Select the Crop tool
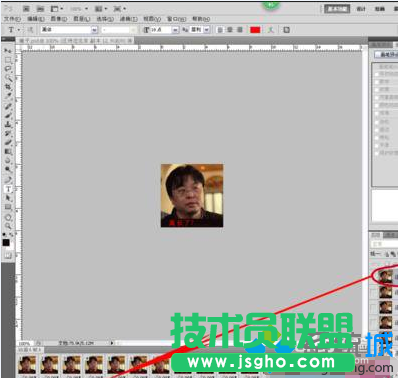The width and height of the screenshot is (398, 378). pyautogui.click(x=8, y=87)
